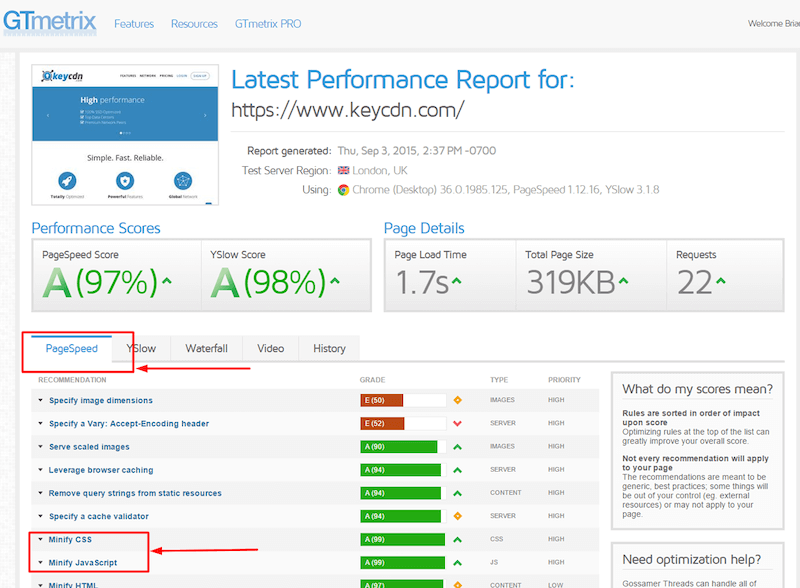
Task: Click the globe network icon in thumbnail
Action: 183,181
